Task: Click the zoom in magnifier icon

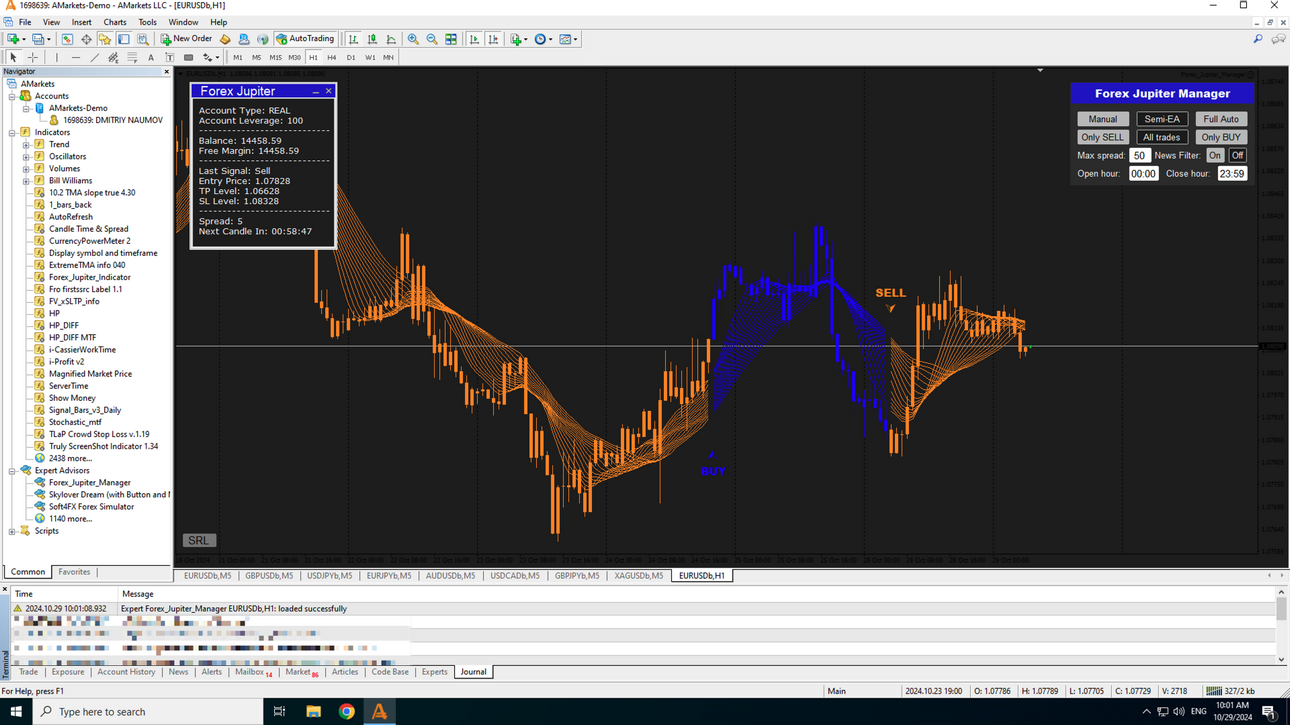Action: [413, 39]
